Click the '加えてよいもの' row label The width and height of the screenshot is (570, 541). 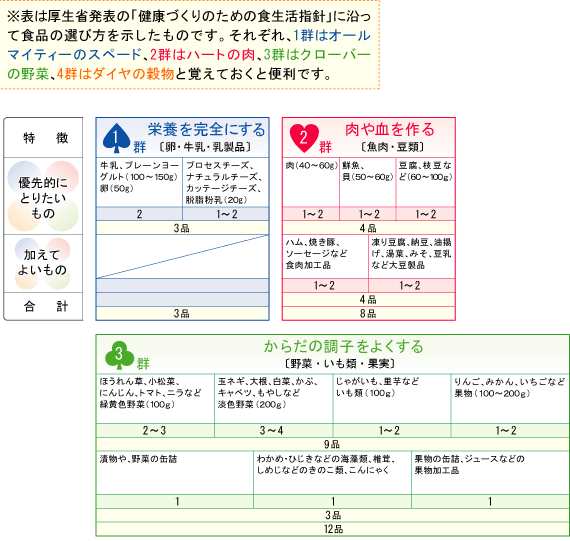coord(42,262)
